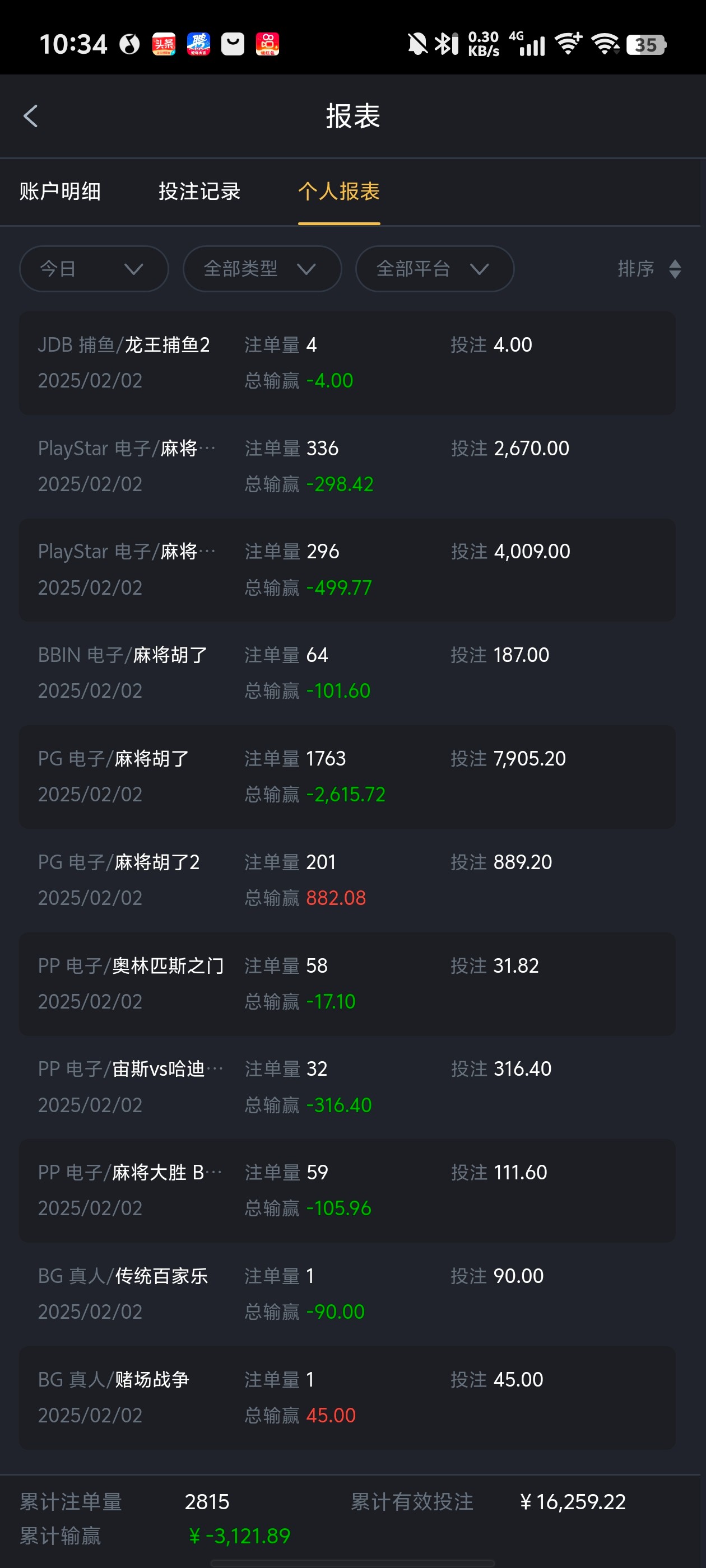Tap the red Kuaishou notification icon
Image resolution: width=706 pixels, height=1568 pixels.
tap(267, 44)
